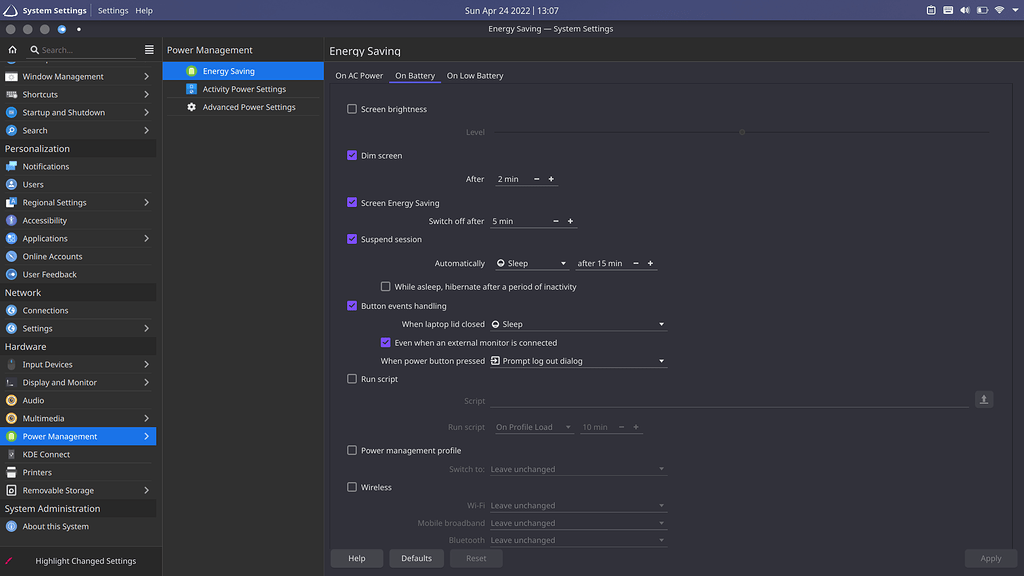Open KDE Connect settings

click(x=46, y=454)
